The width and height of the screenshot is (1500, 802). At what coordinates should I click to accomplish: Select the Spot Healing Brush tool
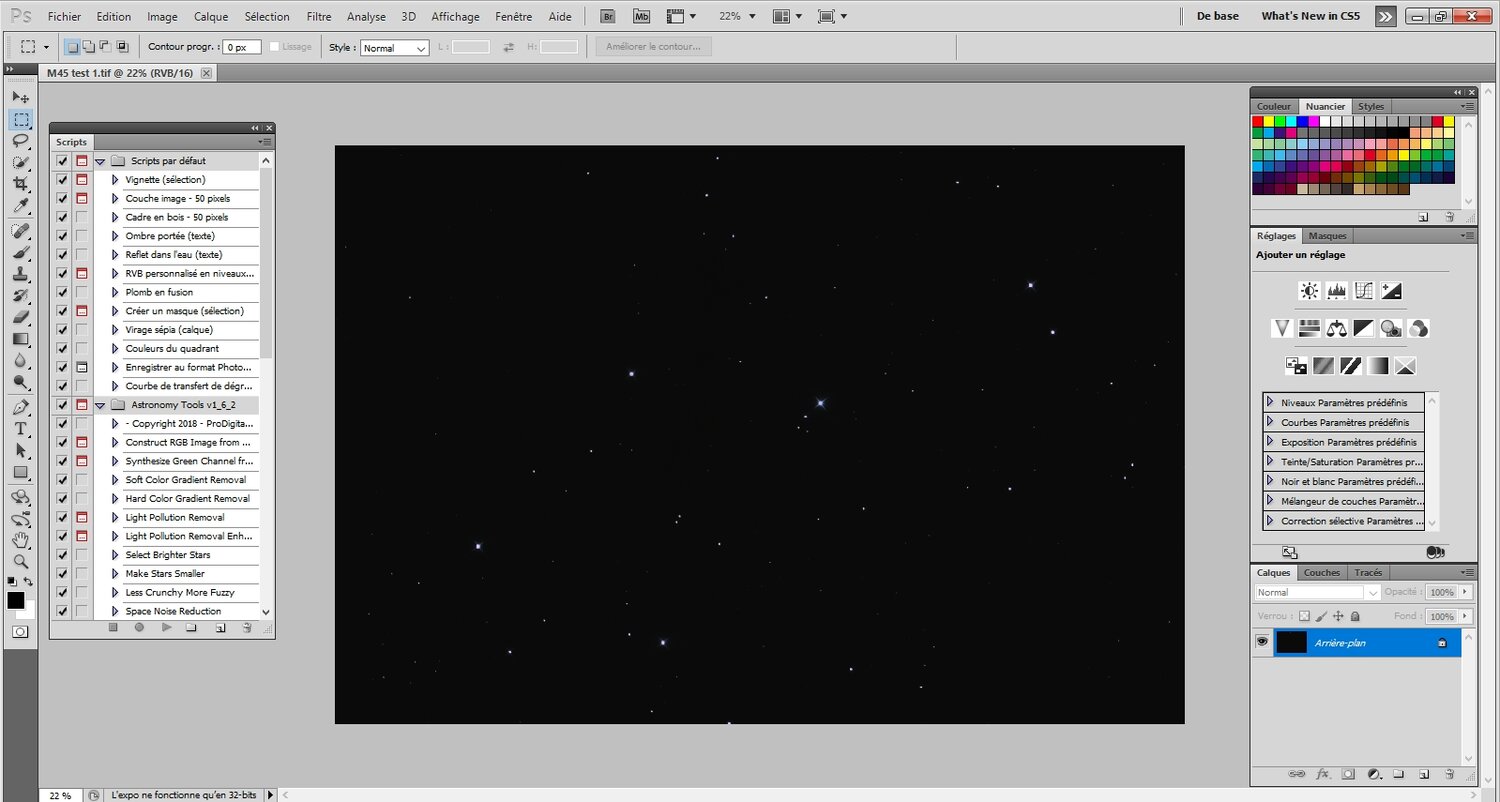[20, 231]
